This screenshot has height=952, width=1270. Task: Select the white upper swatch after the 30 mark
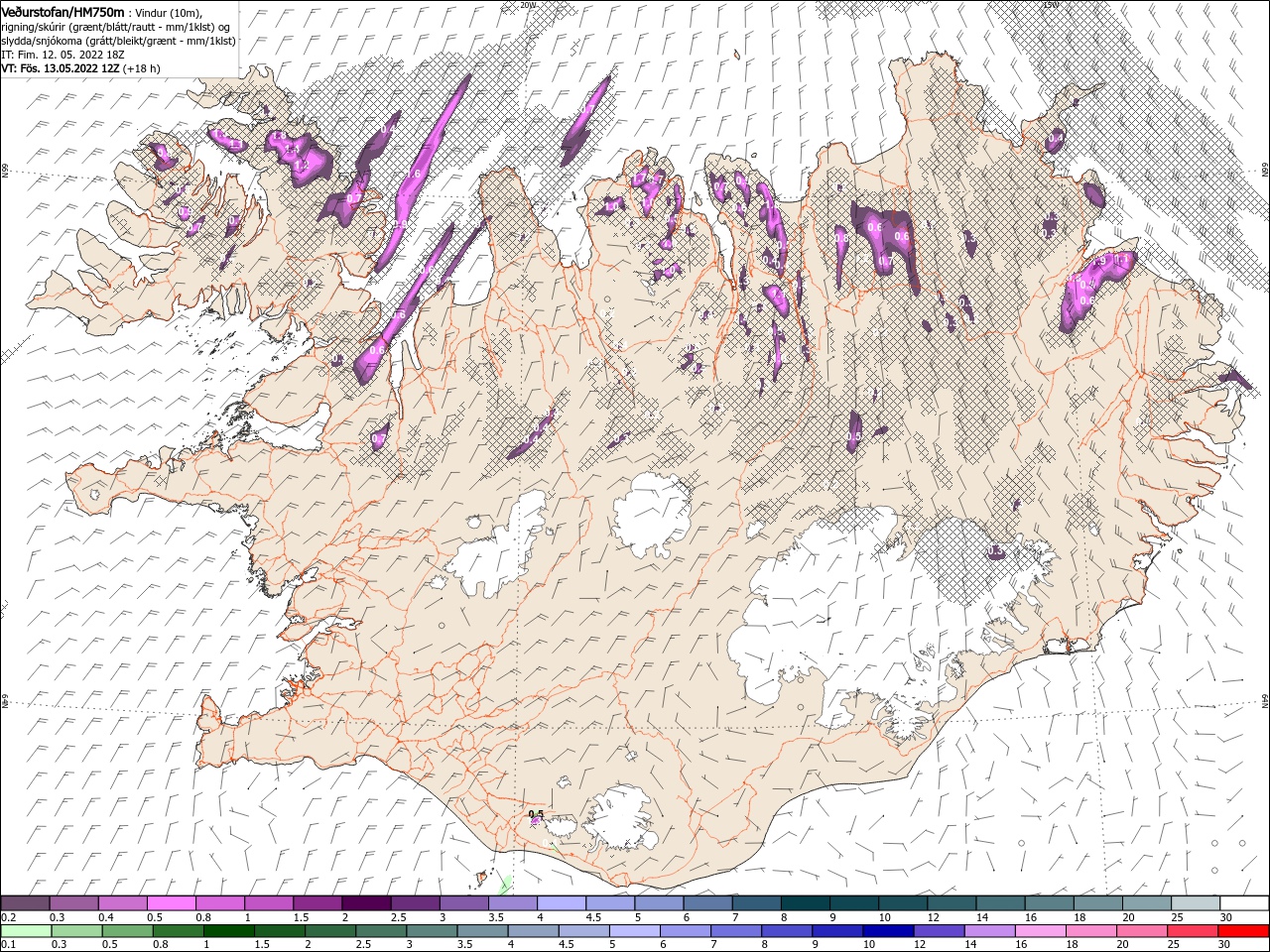[x=1243, y=903]
